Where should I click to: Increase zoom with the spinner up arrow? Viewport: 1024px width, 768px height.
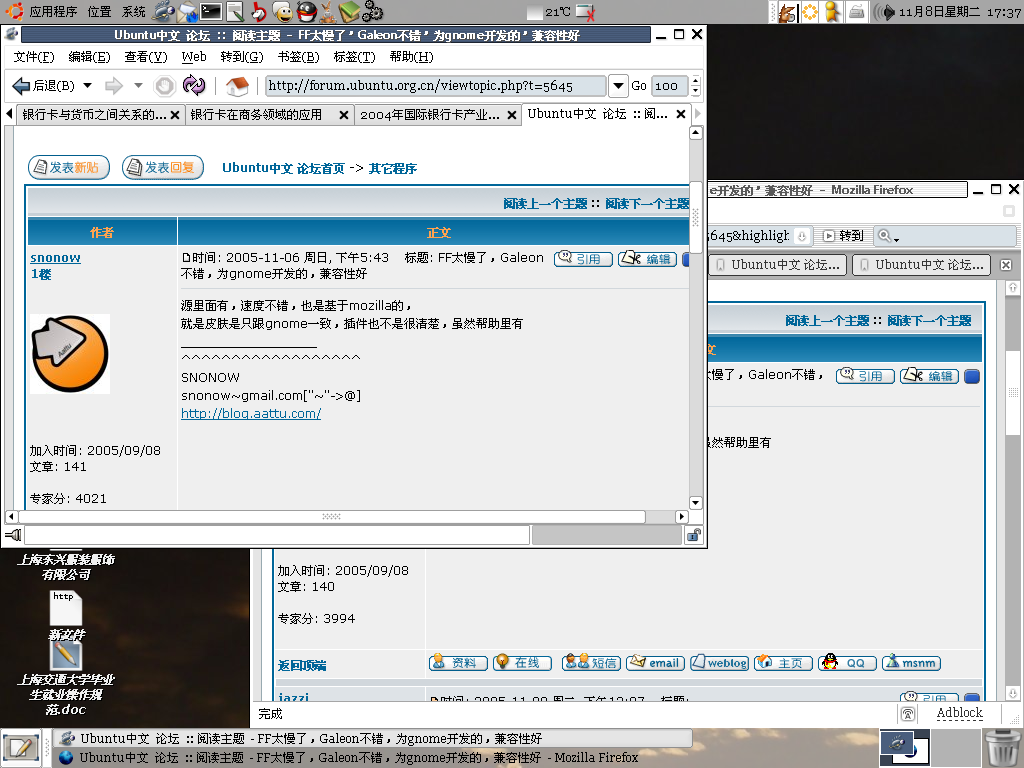tap(696, 80)
